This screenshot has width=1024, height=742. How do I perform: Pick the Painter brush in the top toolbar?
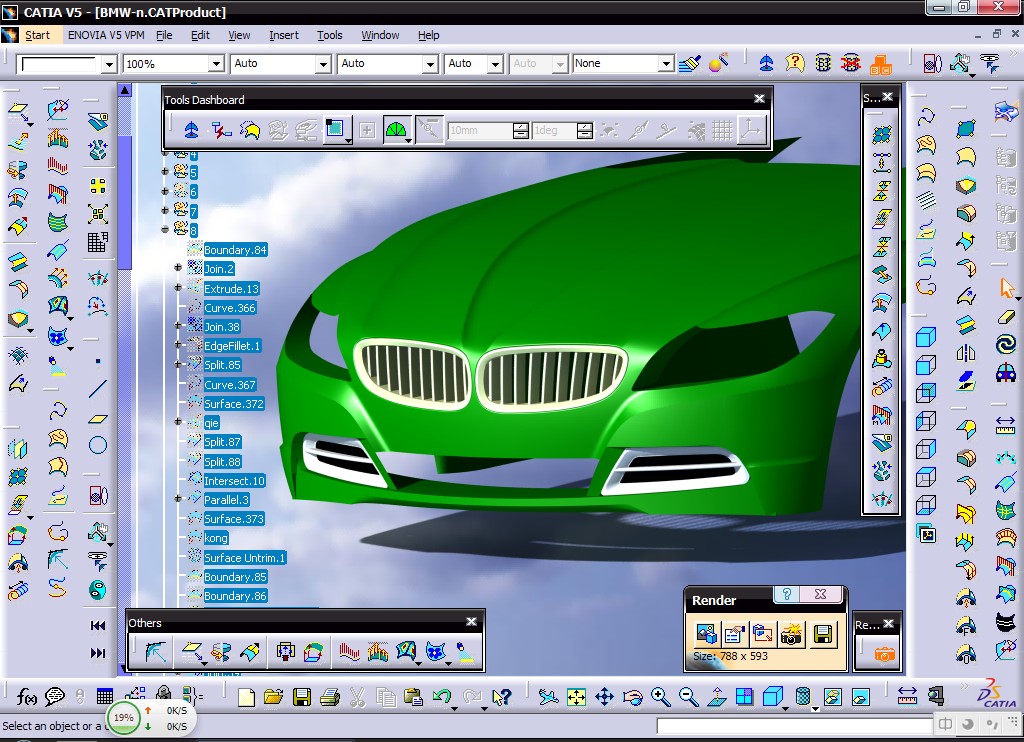click(690, 63)
